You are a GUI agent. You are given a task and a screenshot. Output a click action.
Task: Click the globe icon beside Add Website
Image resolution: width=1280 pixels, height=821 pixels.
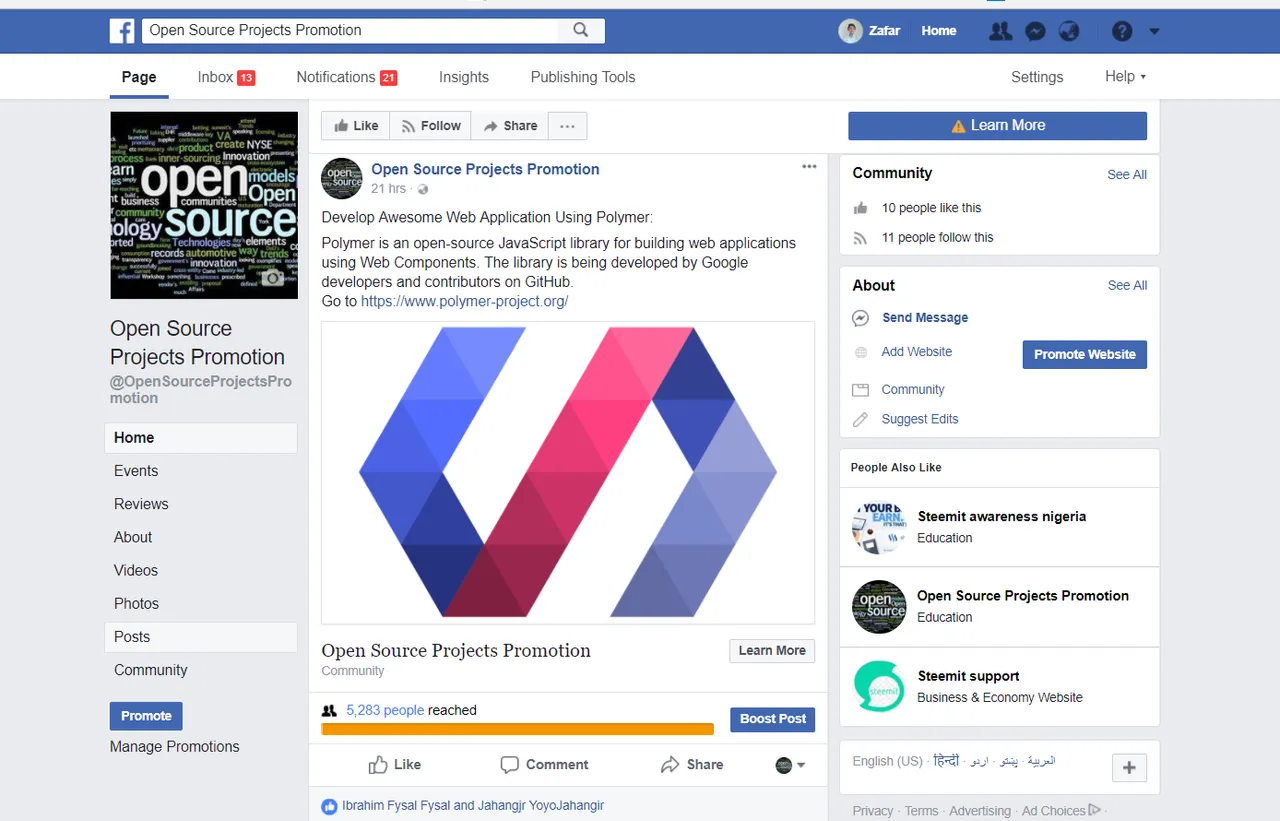[860, 352]
